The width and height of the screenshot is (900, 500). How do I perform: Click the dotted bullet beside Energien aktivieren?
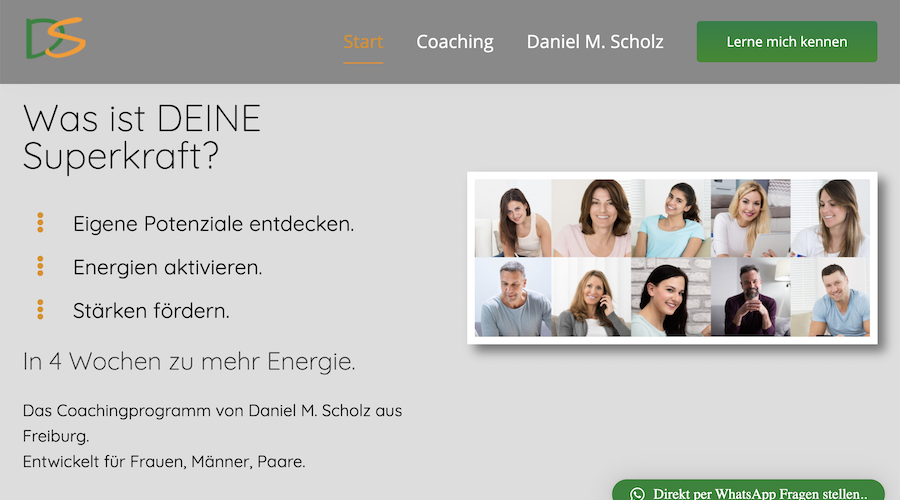point(40,266)
